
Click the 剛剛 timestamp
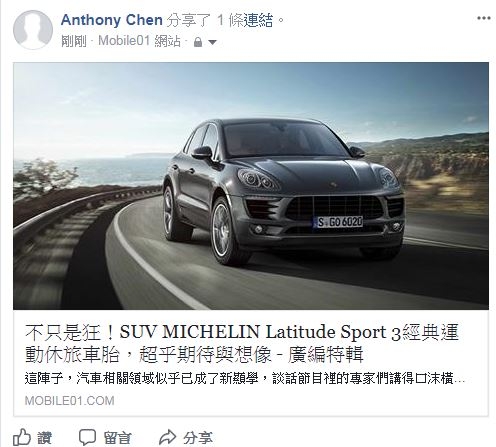(73, 42)
